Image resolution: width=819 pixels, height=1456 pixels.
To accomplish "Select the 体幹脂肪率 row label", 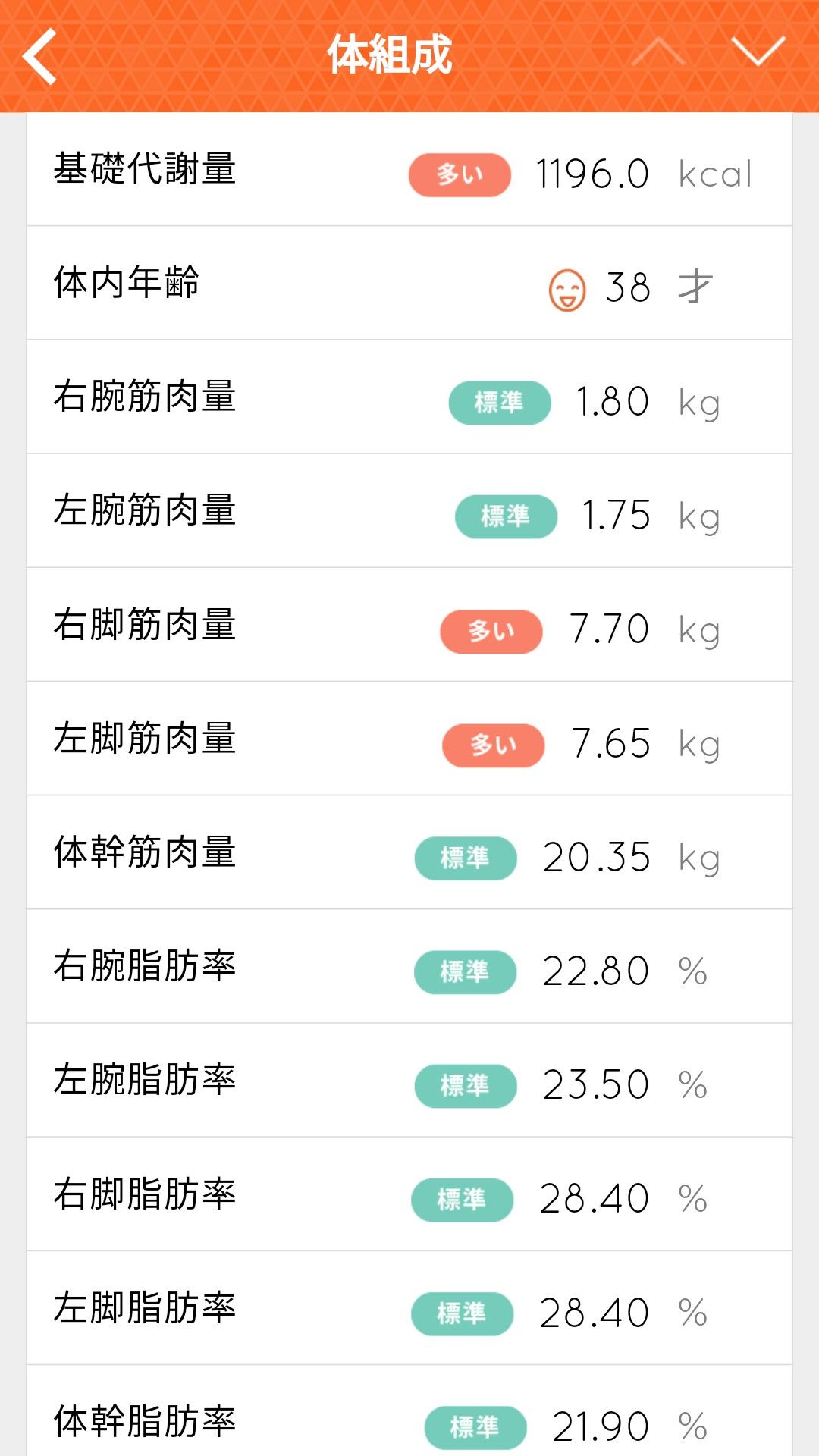I will click(x=144, y=1421).
